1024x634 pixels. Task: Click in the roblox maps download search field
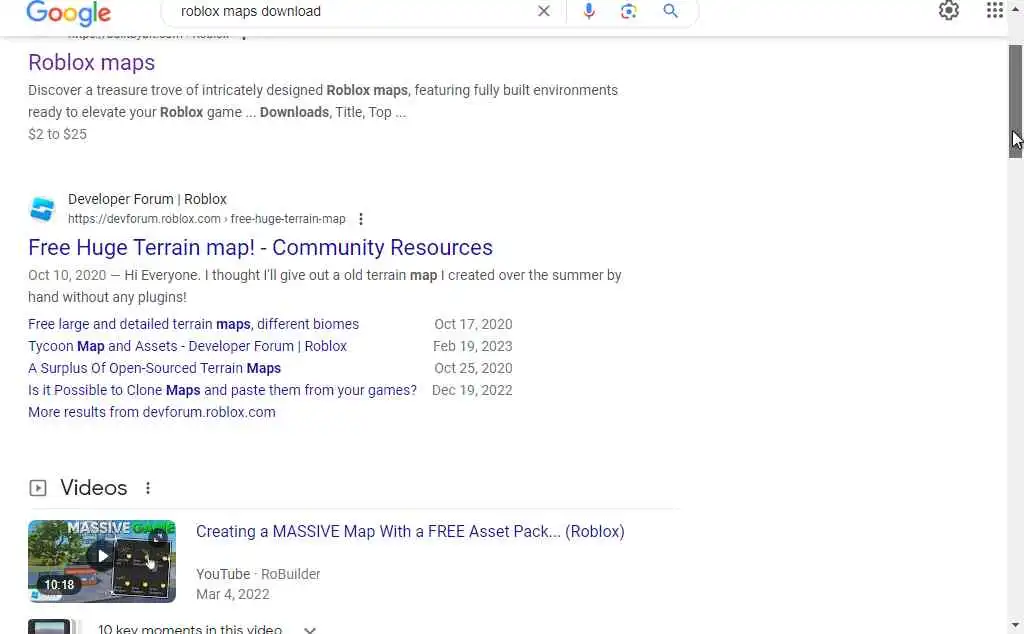(353, 11)
